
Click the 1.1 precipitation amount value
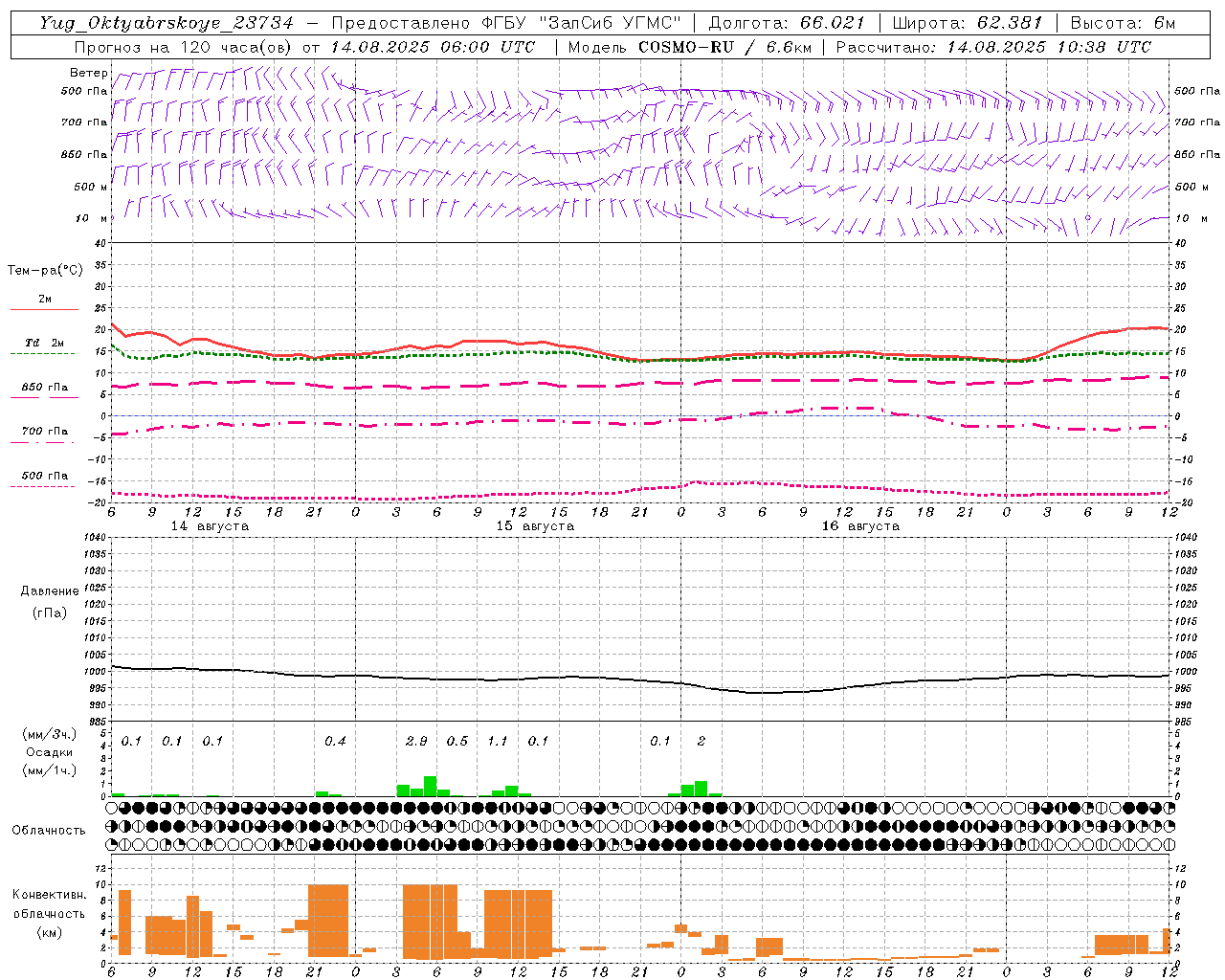[x=498, y=741]
